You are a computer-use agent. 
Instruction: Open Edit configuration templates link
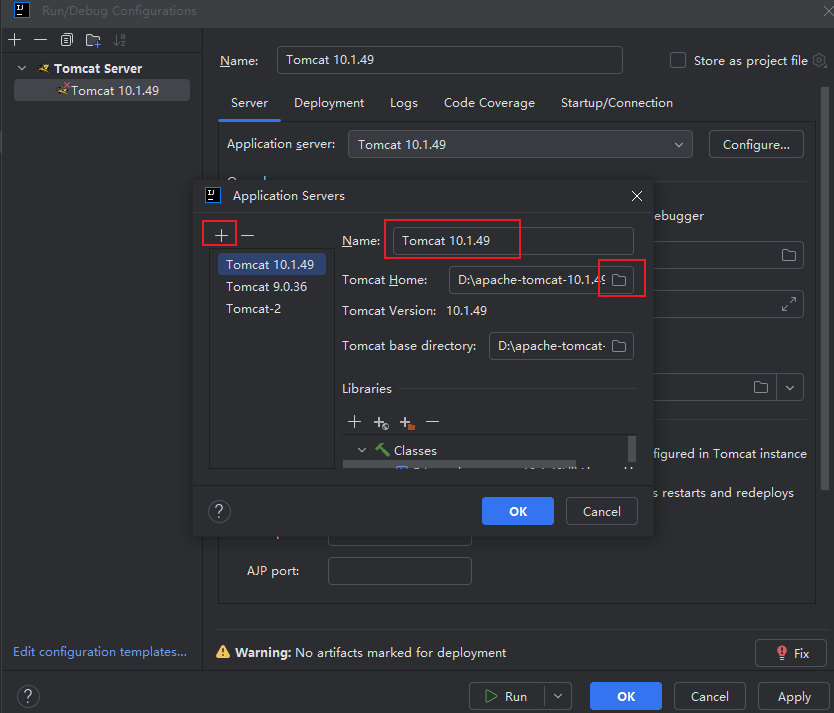pyautogui.click(x=100, y=651)
